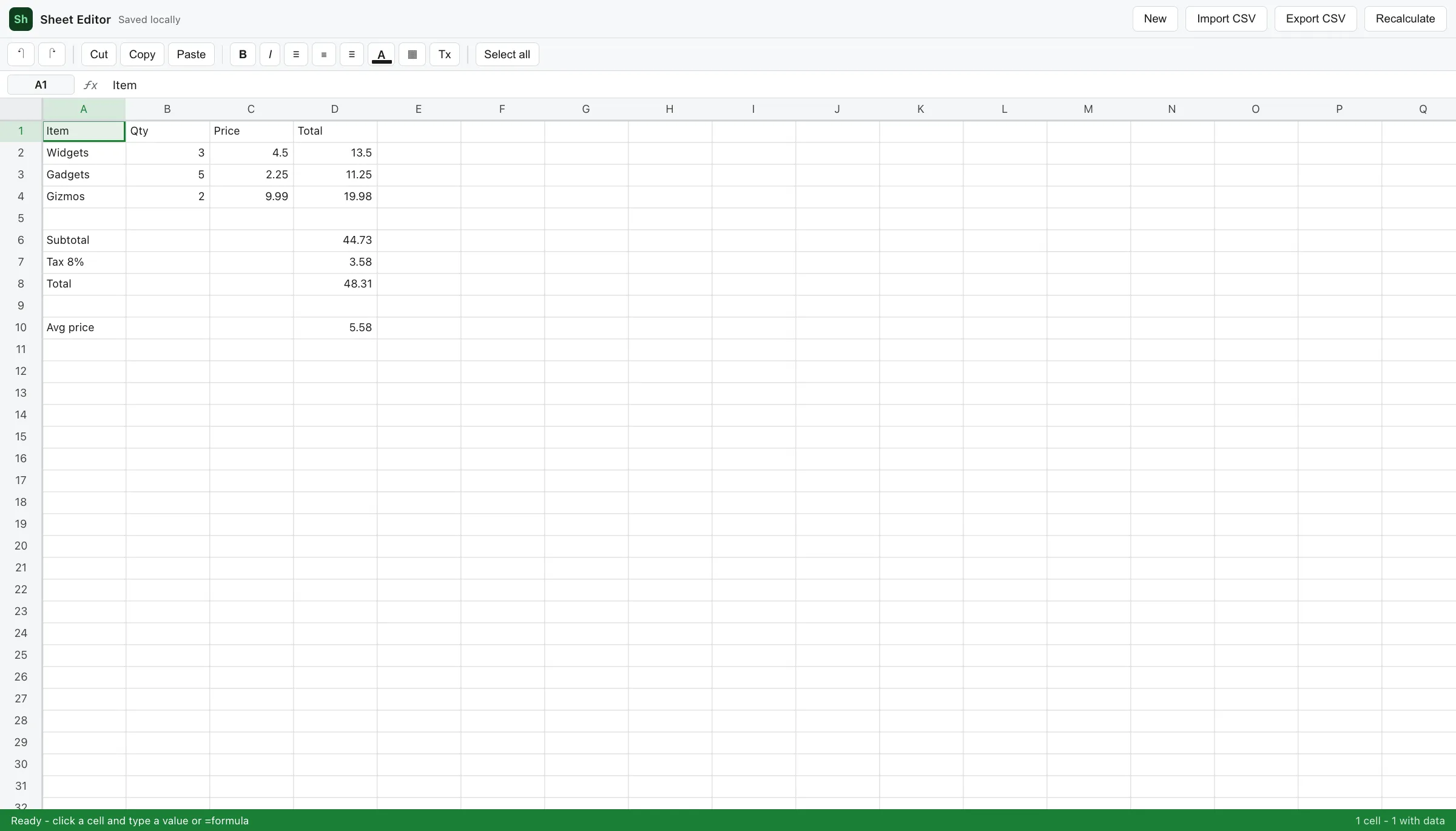The image size is (1456, 831).
Task: Toggle bold formatting with B
Action: pos(243,54)
